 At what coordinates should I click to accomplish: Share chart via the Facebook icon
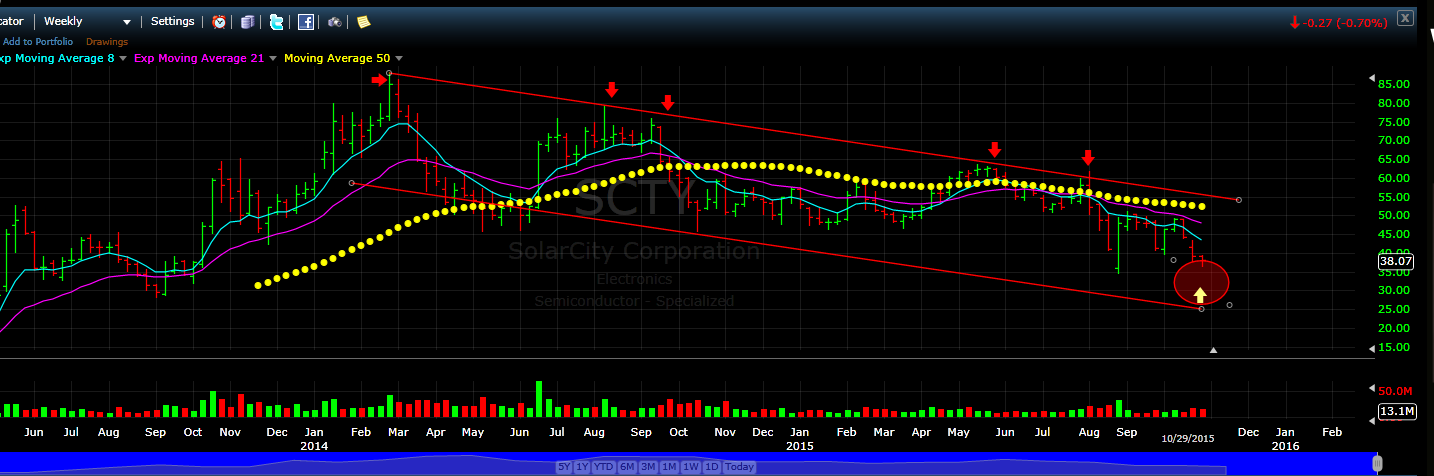click(306, 21)
